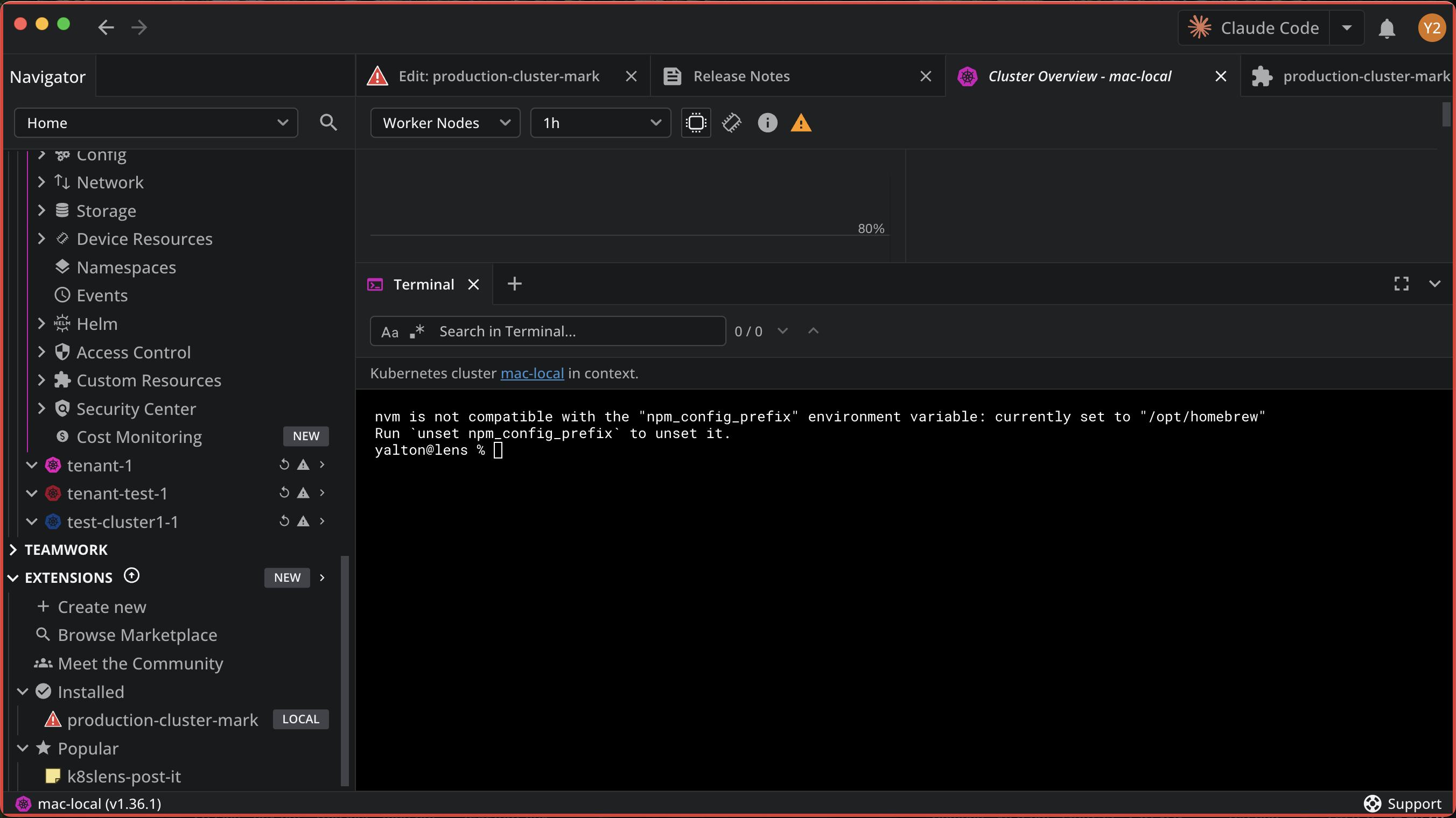Expand the Helm tree item
The height and width of the screenshot is (818, 1456).
pos(41,323)
